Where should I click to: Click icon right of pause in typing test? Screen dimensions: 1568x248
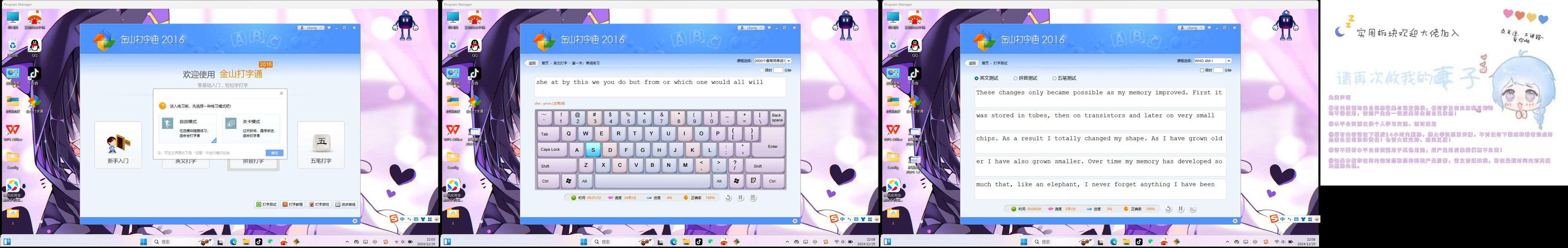(1193, 209)
